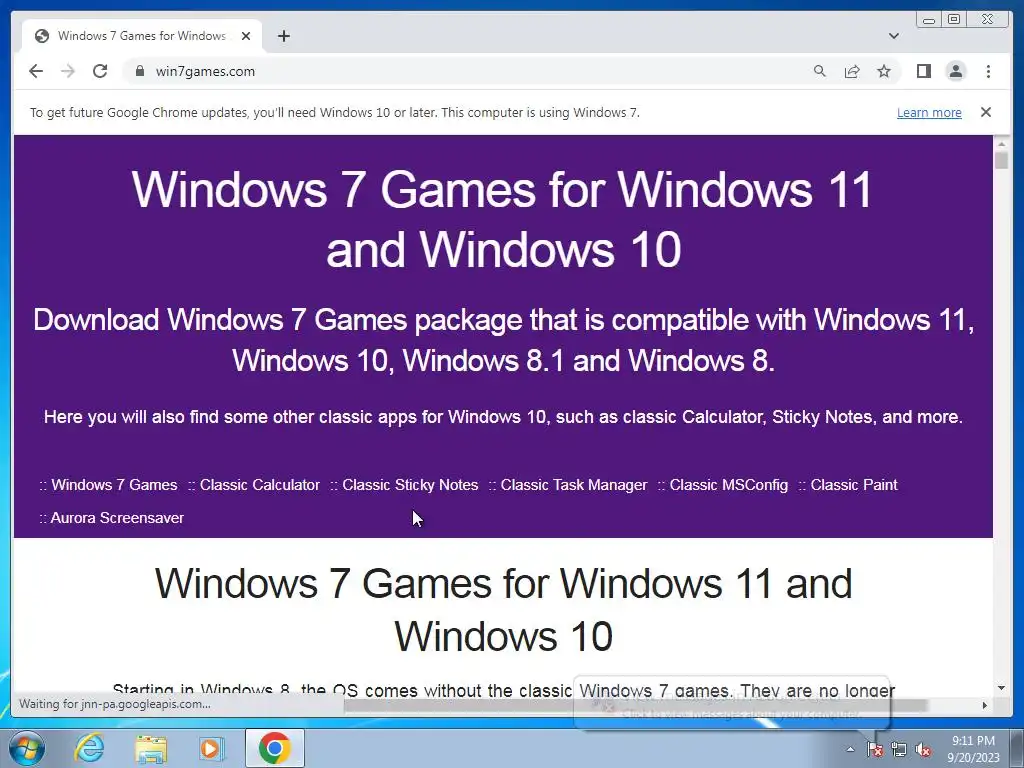The height and width of the screenshot is (768, 1024).
Task: Close the Windows 7 Games tab
Action: point(246,36)
